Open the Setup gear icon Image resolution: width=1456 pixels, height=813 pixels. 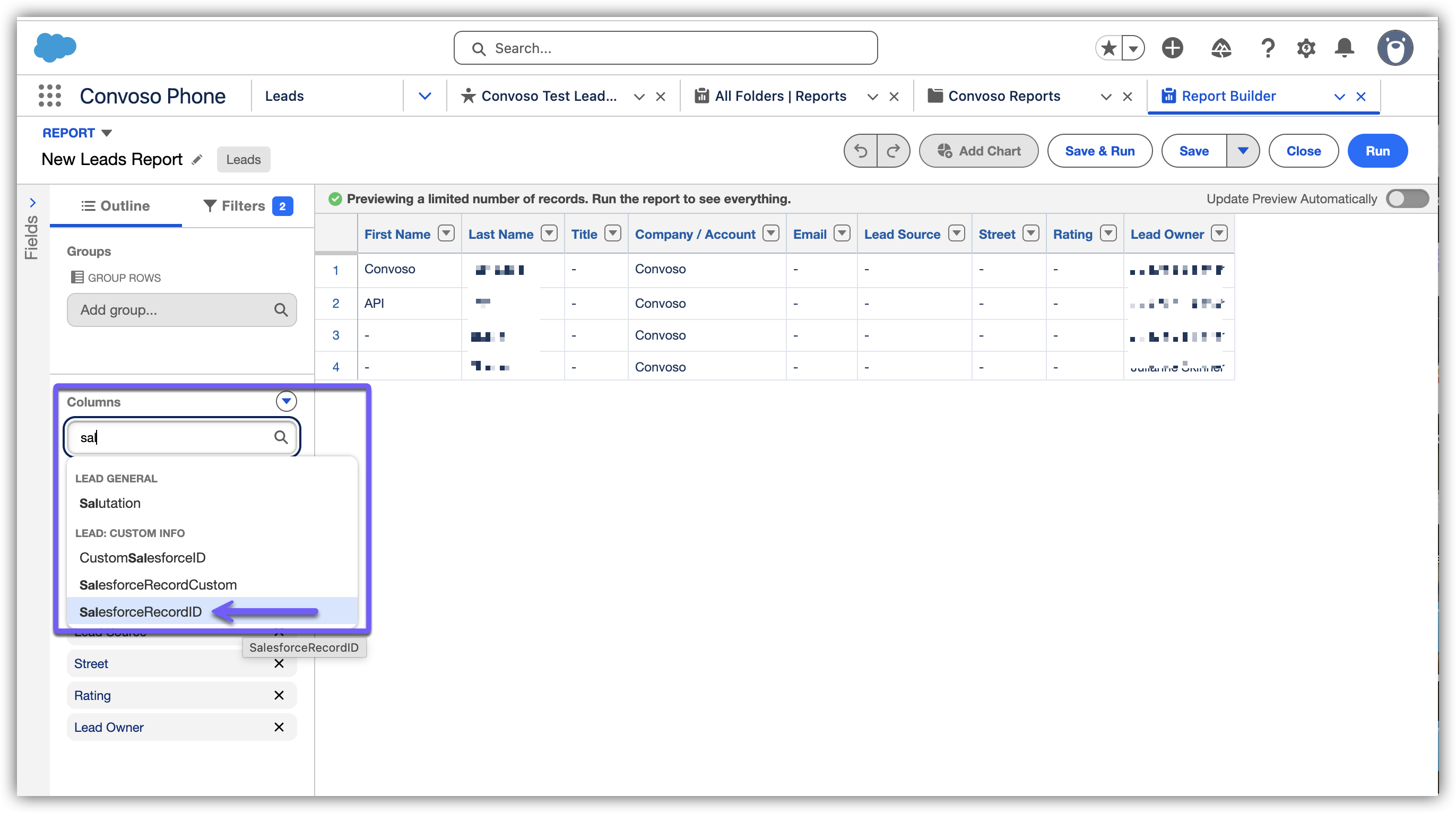point(1306,48)
